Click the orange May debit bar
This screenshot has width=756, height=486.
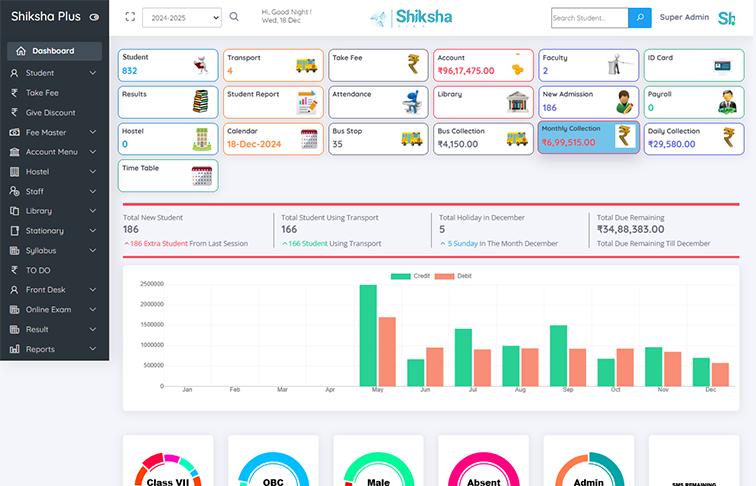(387, 351)
